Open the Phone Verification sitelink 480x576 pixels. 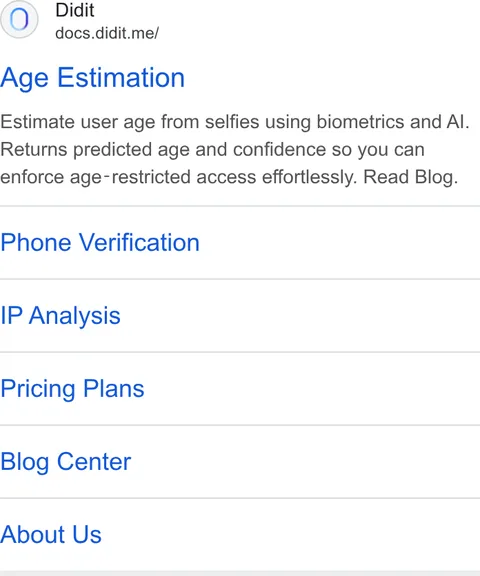pos(100,242)
